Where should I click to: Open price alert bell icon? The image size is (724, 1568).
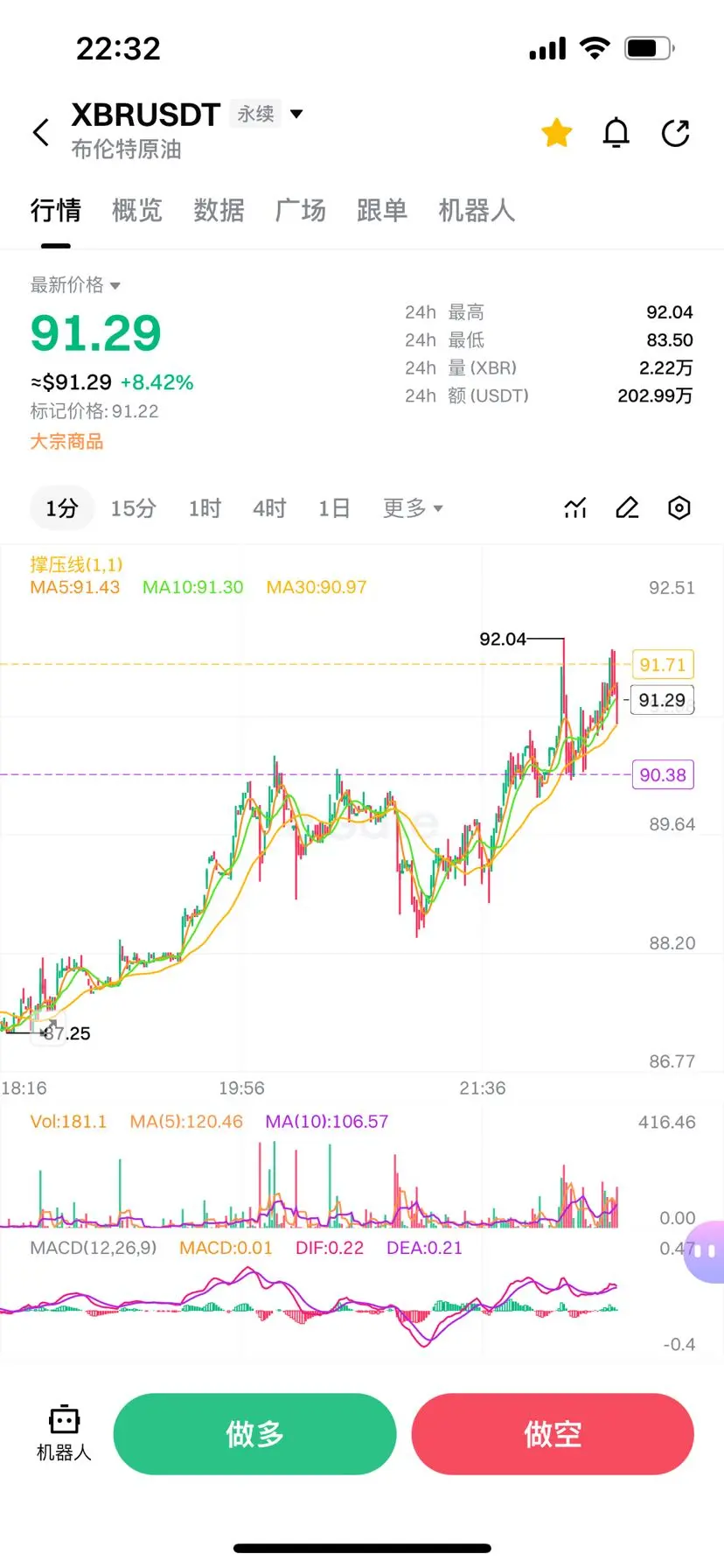tap(616, 133)
